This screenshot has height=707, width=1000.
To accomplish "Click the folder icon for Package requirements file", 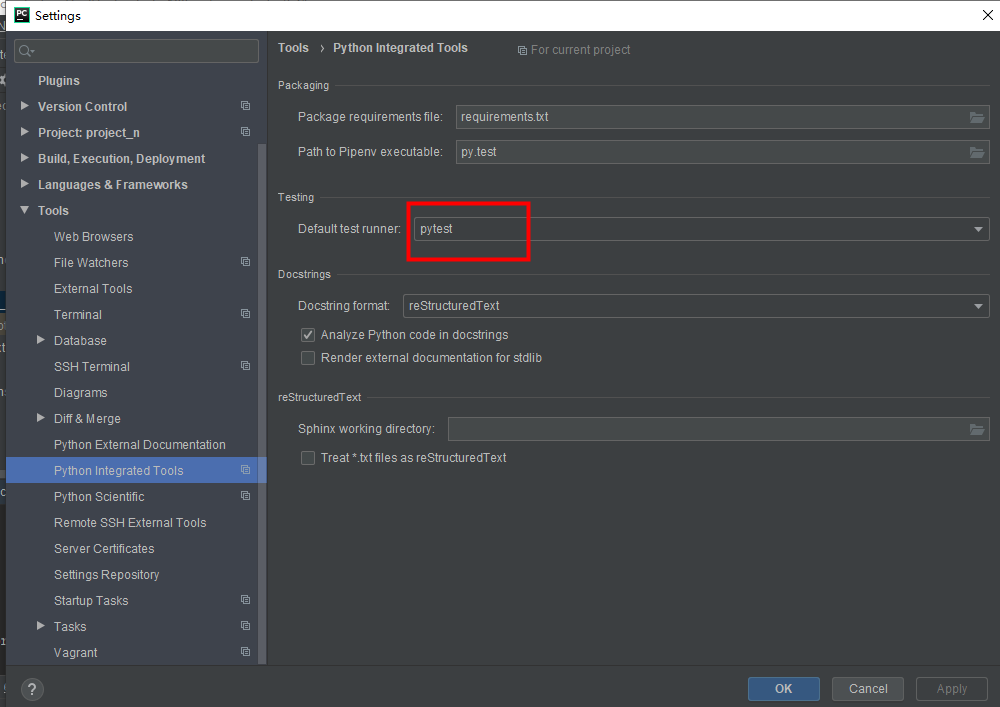I will click(976, 117).
